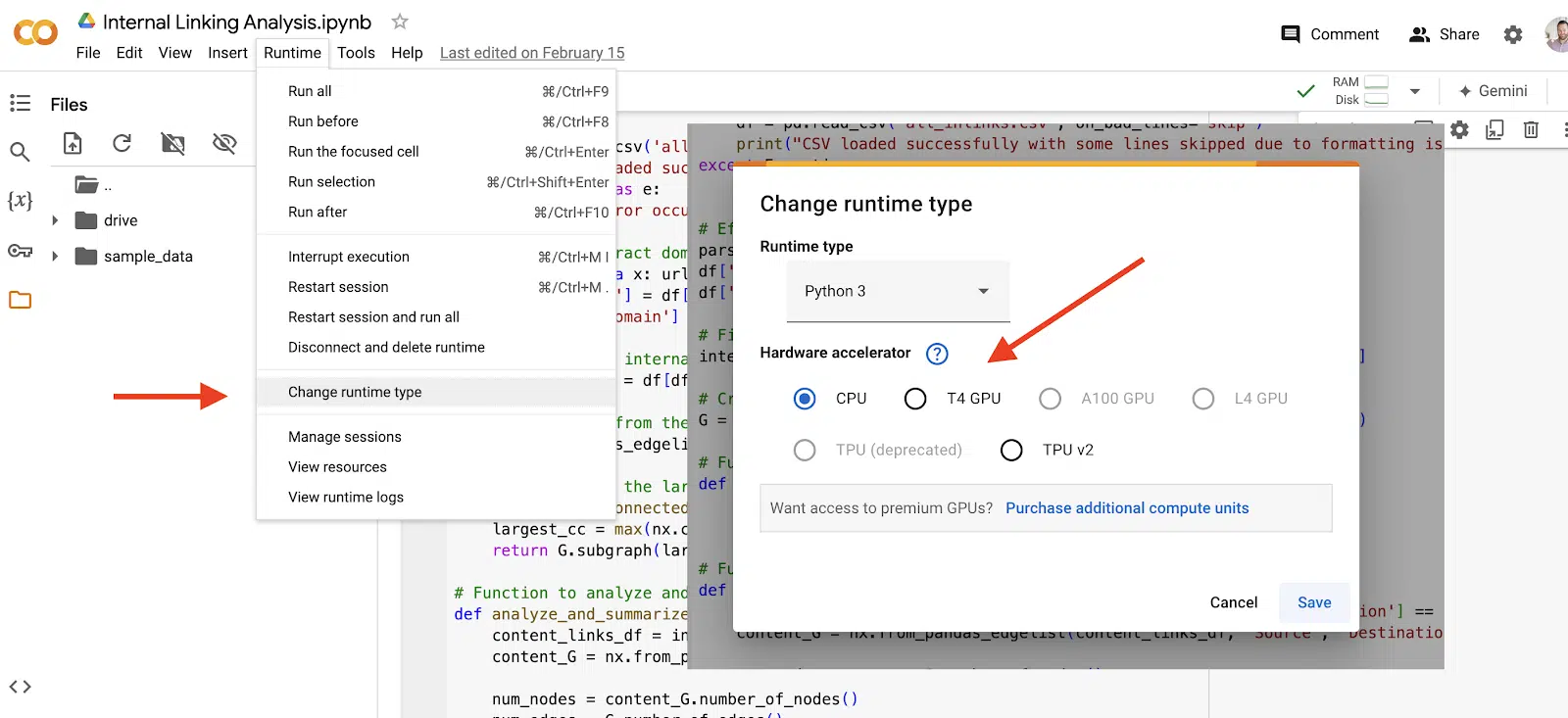Open the Edit menu

pyautogui.click(x=129, y=53)
